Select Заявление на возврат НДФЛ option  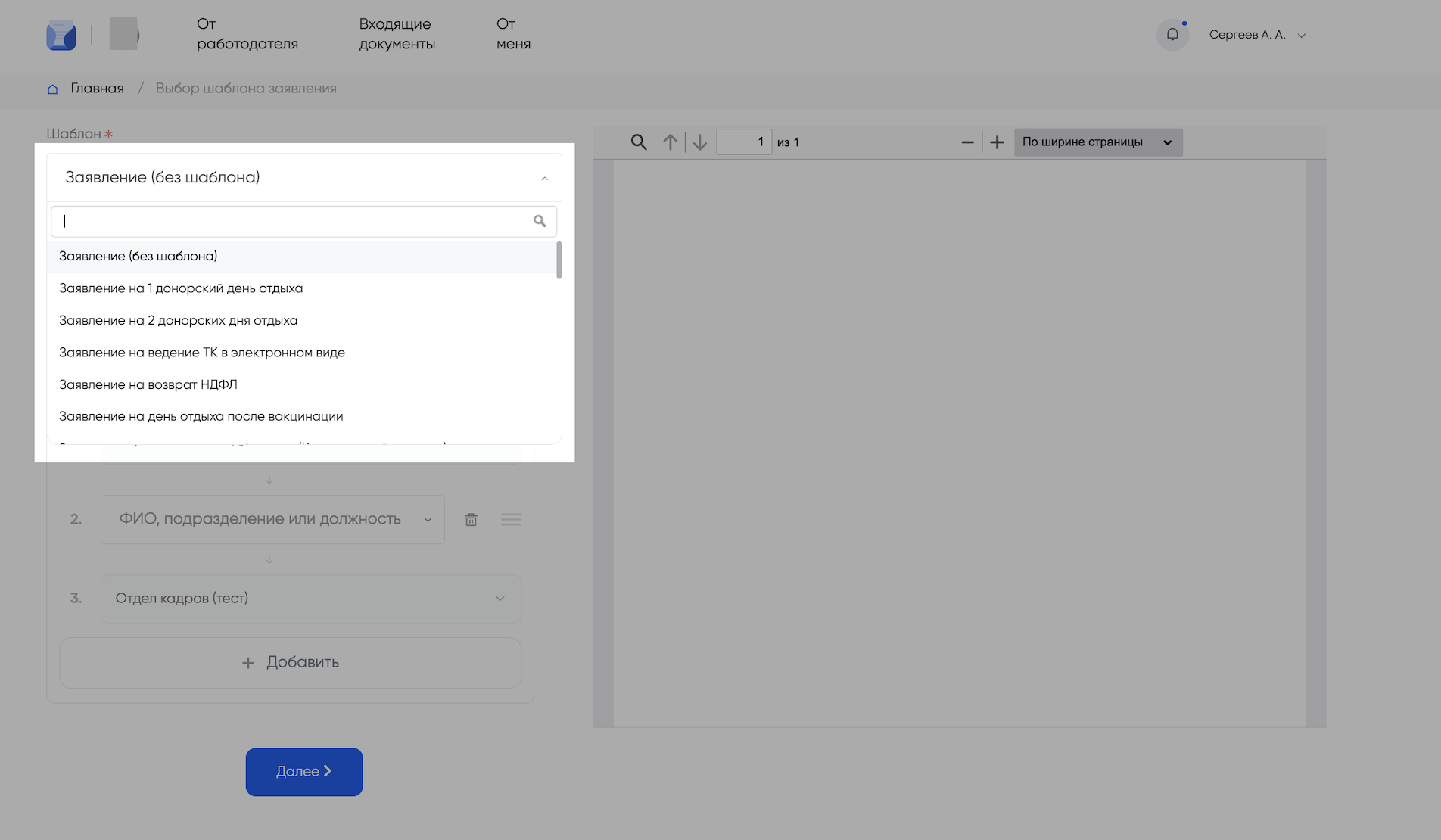point(148,384)
